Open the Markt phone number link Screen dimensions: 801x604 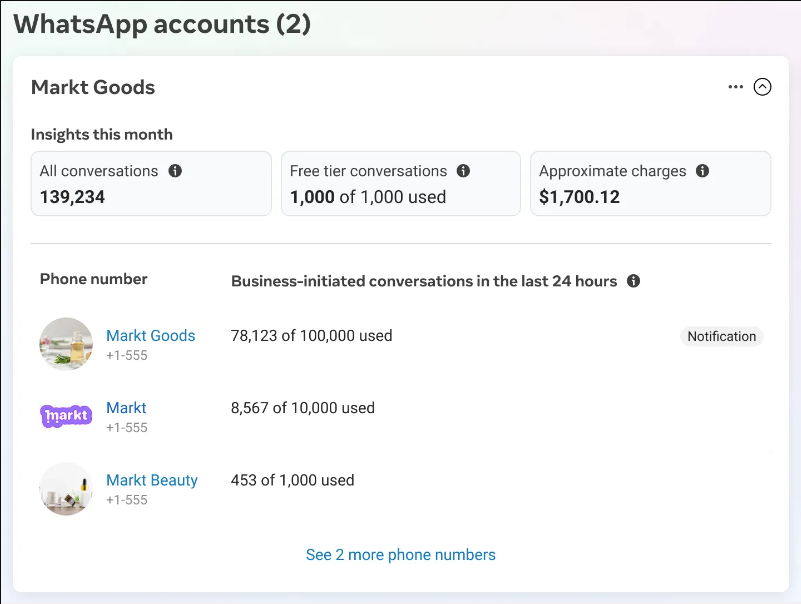tap(126, 408)
